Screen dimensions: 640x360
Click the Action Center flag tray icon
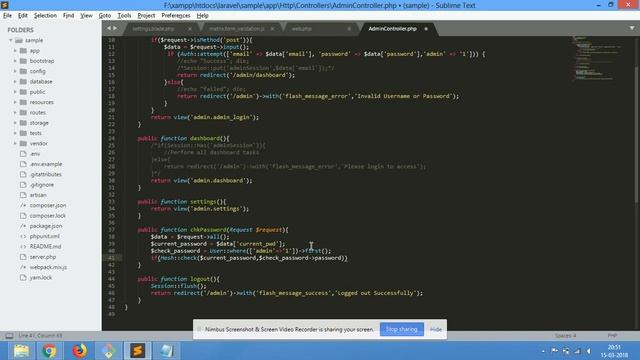(554, 351)
